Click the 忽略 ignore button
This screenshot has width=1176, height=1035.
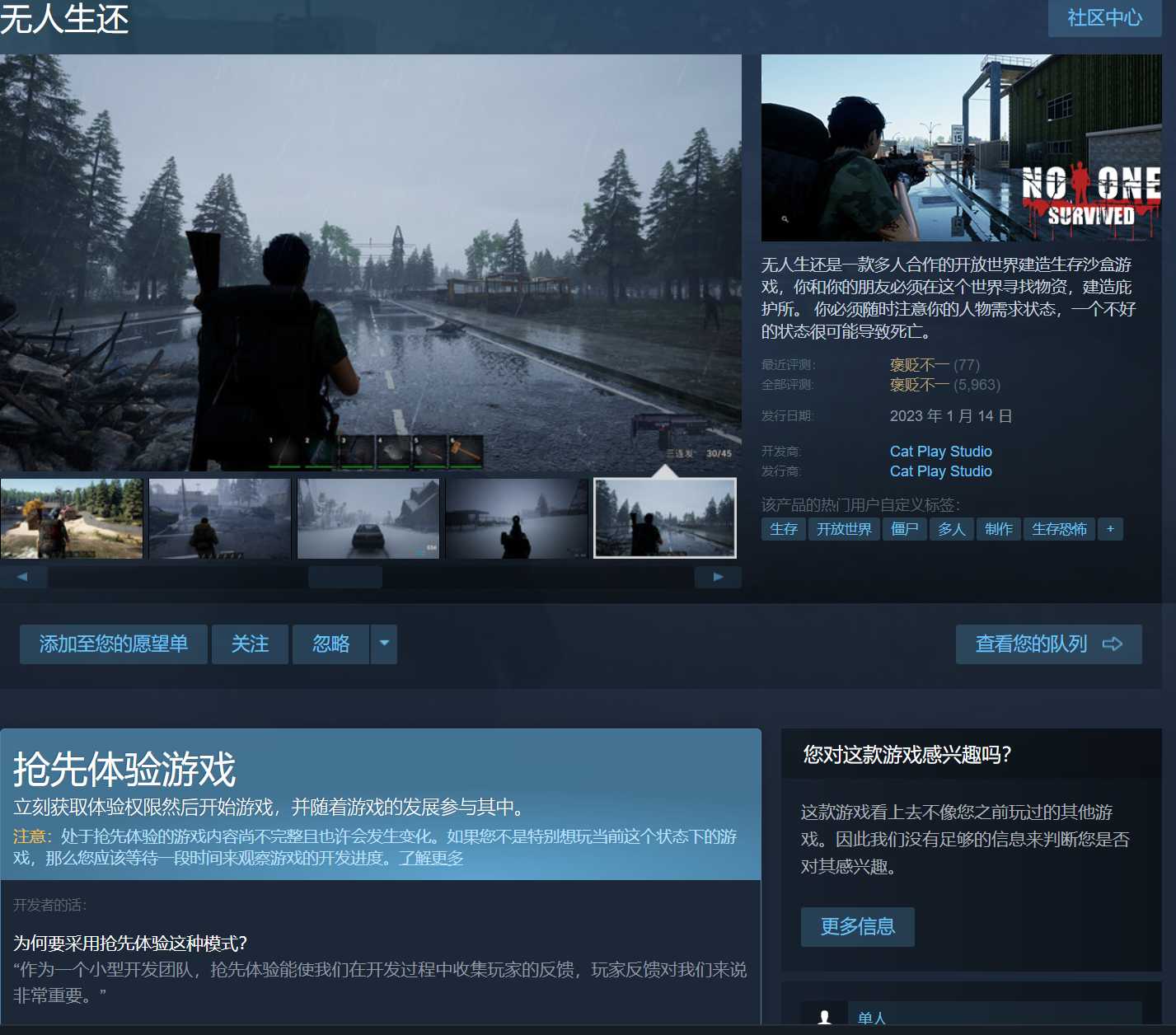(x=331, y=644)
